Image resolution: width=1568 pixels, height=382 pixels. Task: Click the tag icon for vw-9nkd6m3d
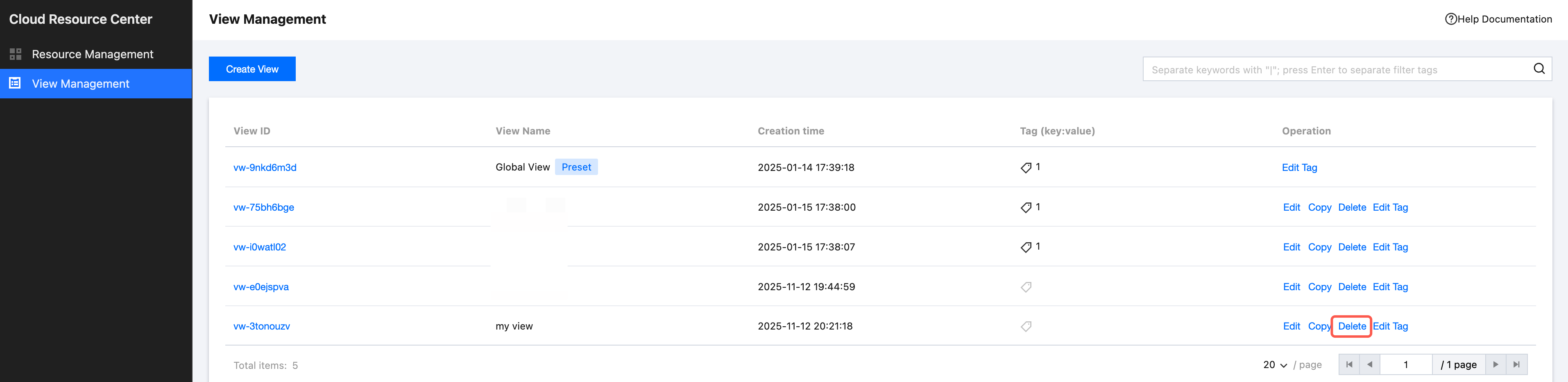(1026, 168)
